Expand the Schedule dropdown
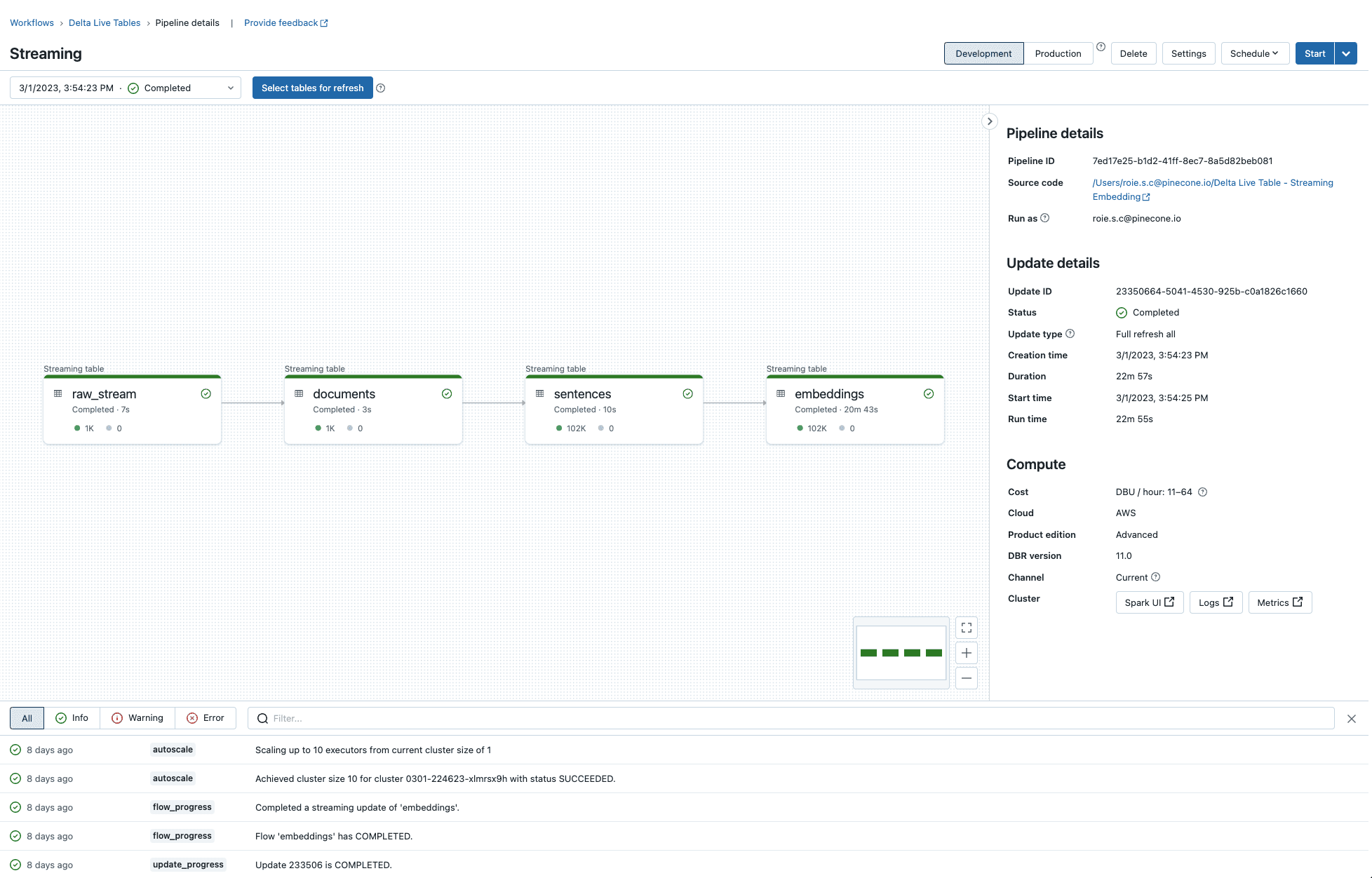The width and height of the screenshot is (1372, 878). click(1254, 53)
